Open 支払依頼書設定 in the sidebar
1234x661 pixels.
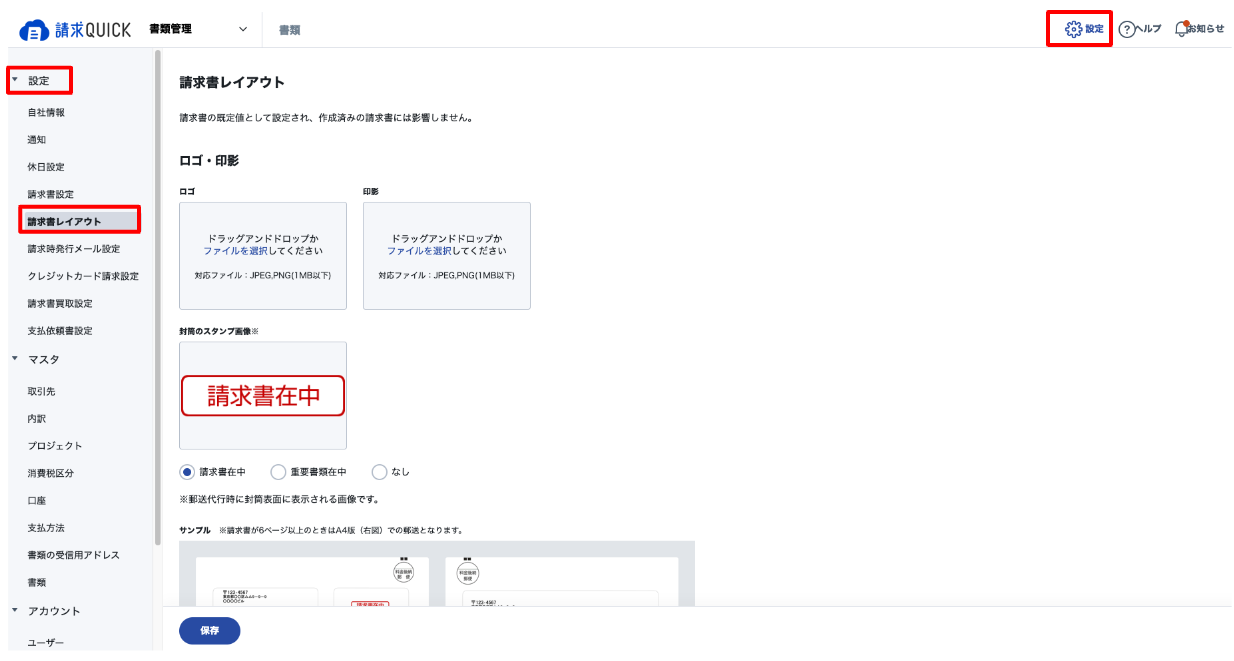[60, 331]
